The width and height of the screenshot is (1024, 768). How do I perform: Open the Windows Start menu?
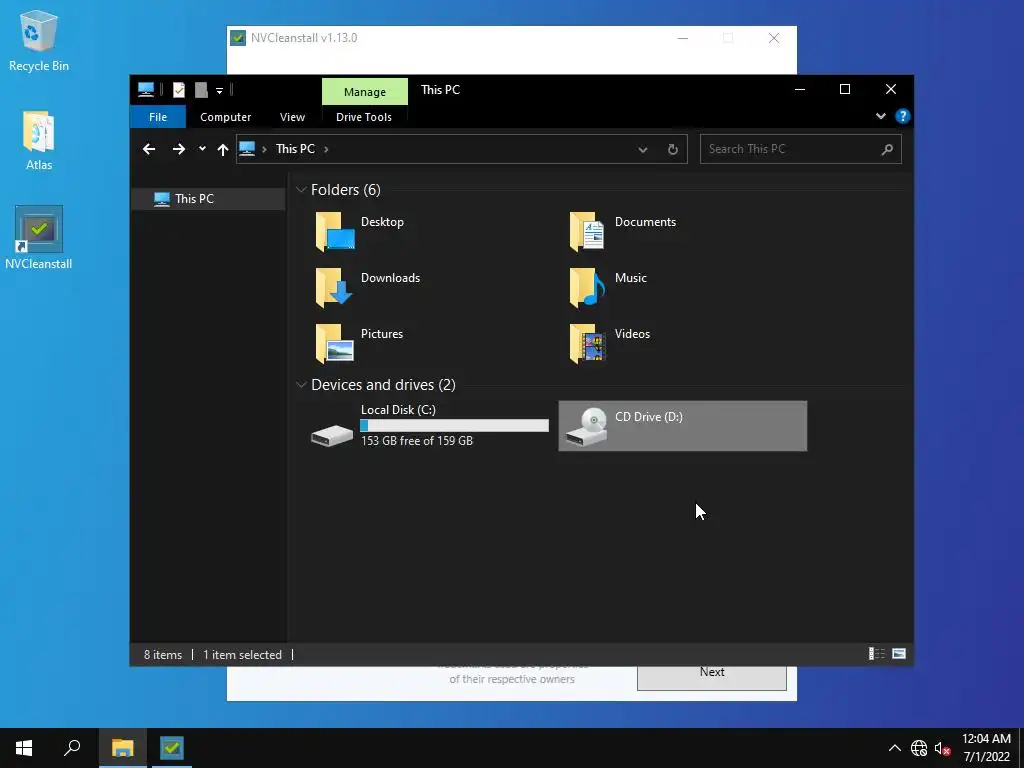tap(24, 748)
